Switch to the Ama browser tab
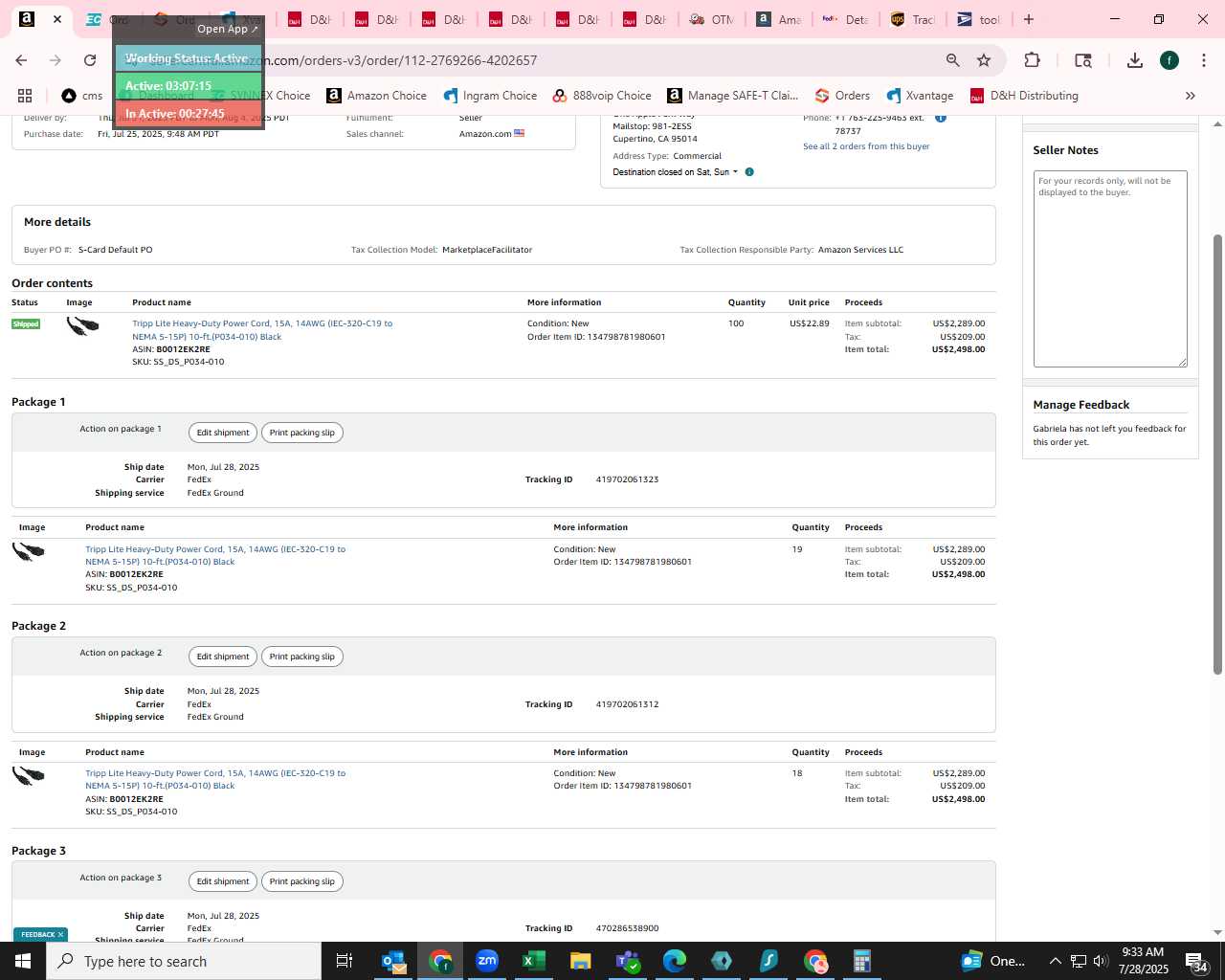 [778, 19]
